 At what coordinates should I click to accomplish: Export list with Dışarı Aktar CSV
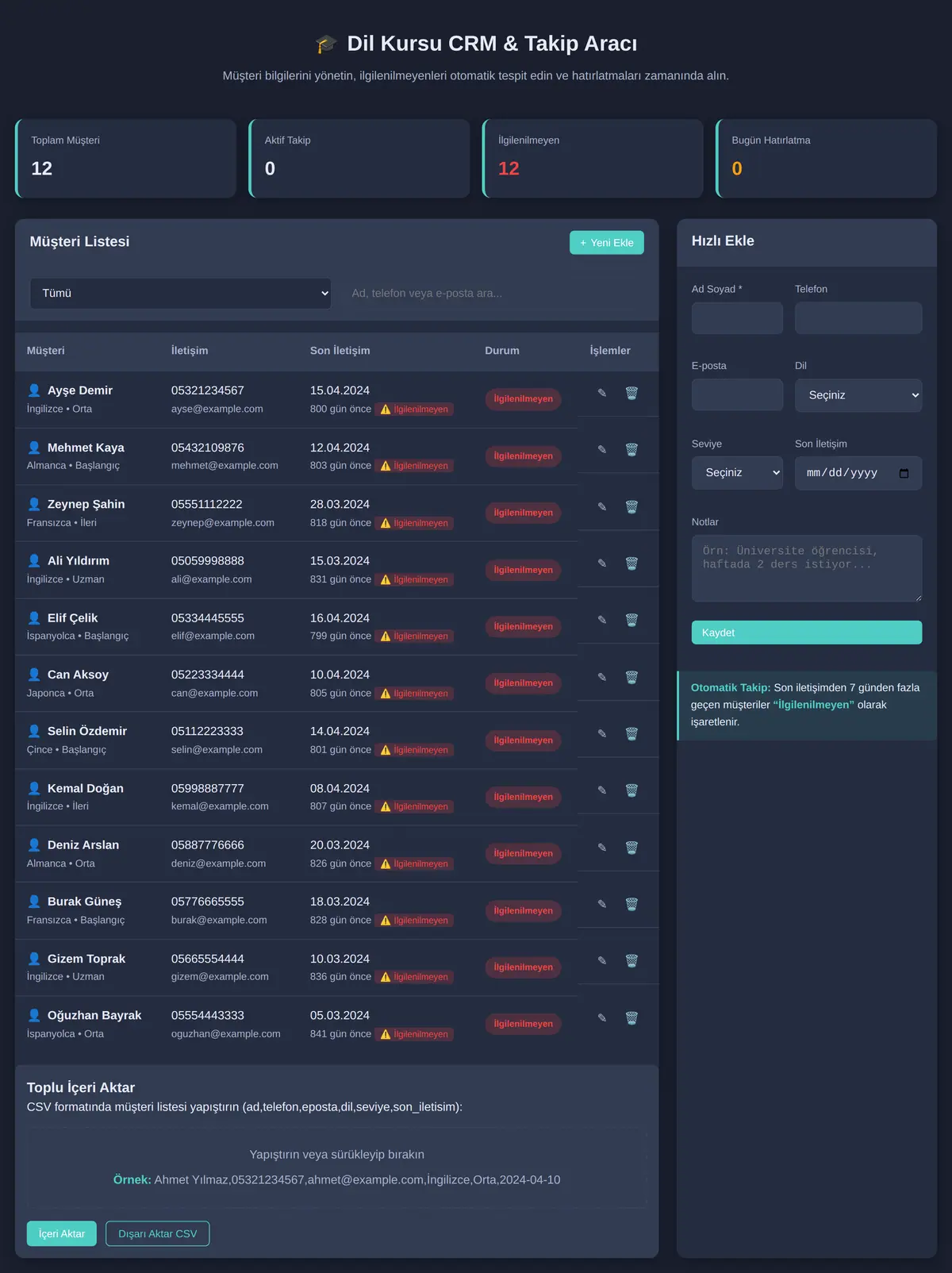[x=158, y=1233]
